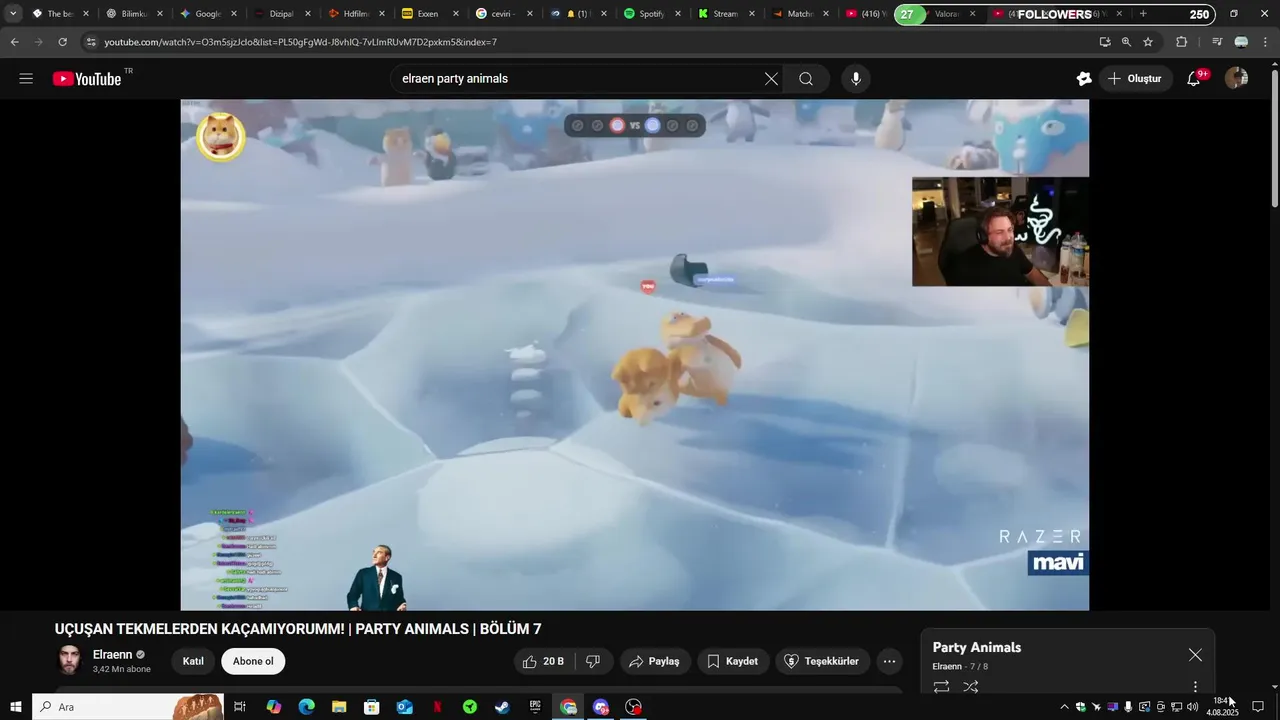Viewport: 1280px width, 720px height.
Task: Open the YouTube hamburger guide menu
Action: [x=26, y=79]
